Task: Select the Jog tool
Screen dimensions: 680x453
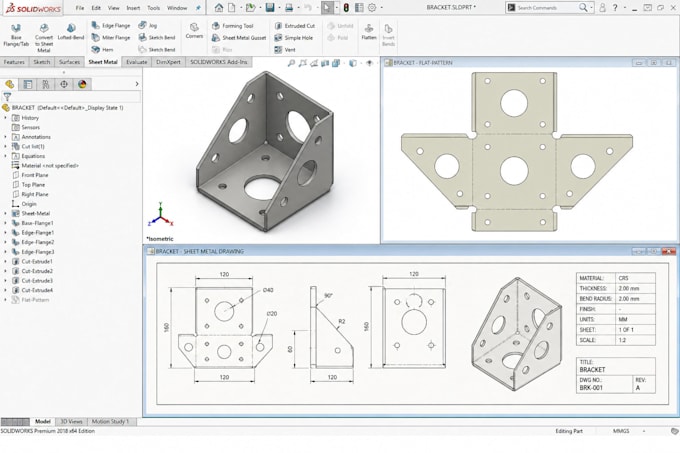Action: (x=148, y=26)
